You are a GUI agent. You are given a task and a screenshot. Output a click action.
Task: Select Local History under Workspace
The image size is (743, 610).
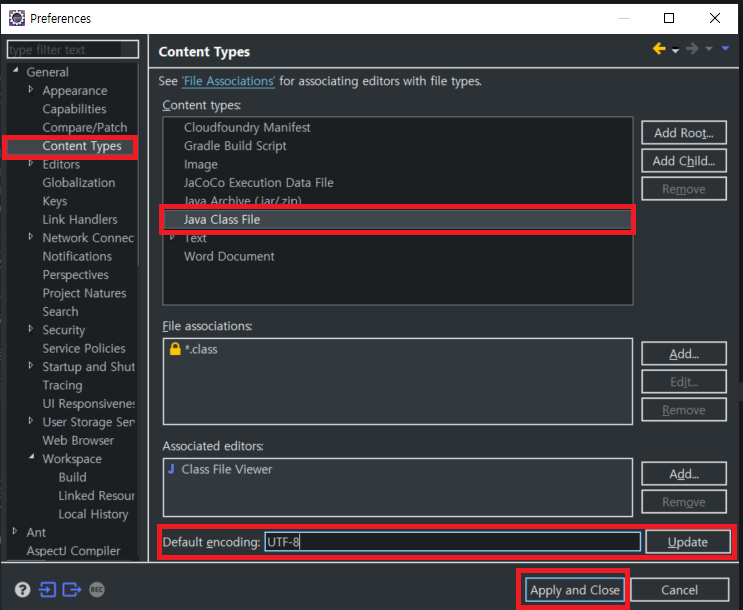(x=93, y=514)
